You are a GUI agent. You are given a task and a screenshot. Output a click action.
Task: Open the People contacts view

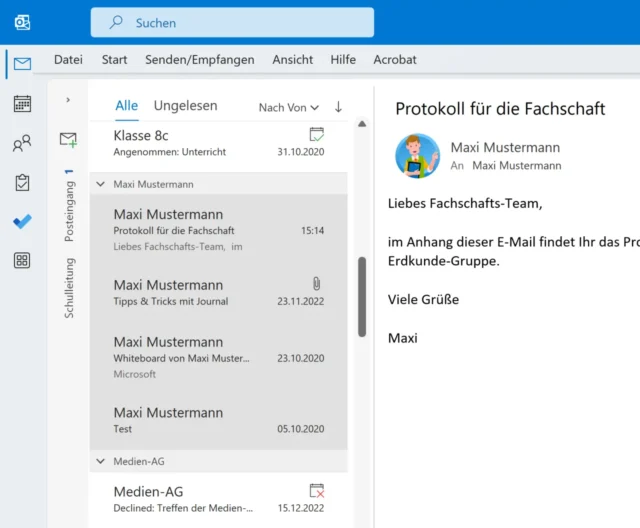click(x=22, y=144)
